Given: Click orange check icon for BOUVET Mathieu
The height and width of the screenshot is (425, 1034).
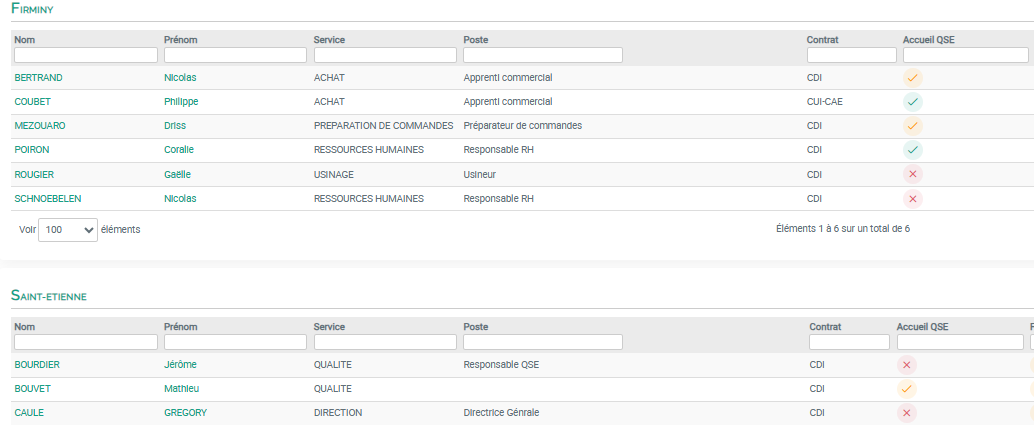Looking at the screenshot, I should coord(907,389).
